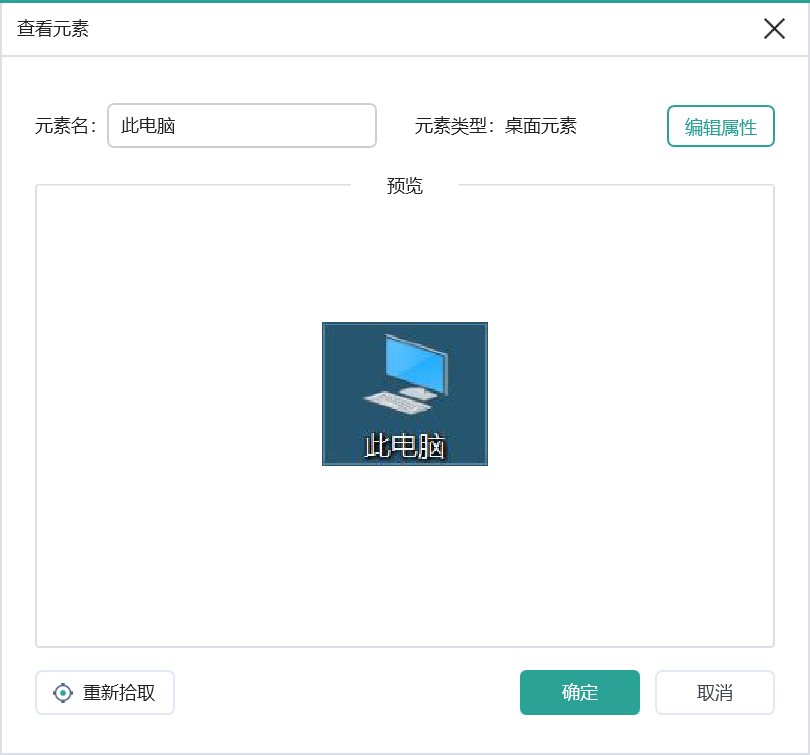Re-pick the element with 重新拾取

(105, 692)
